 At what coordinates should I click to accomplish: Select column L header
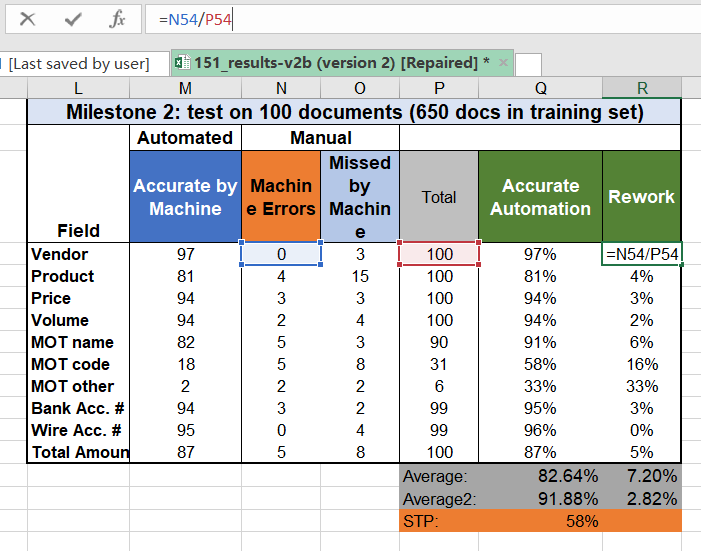(x=78, y=88)
